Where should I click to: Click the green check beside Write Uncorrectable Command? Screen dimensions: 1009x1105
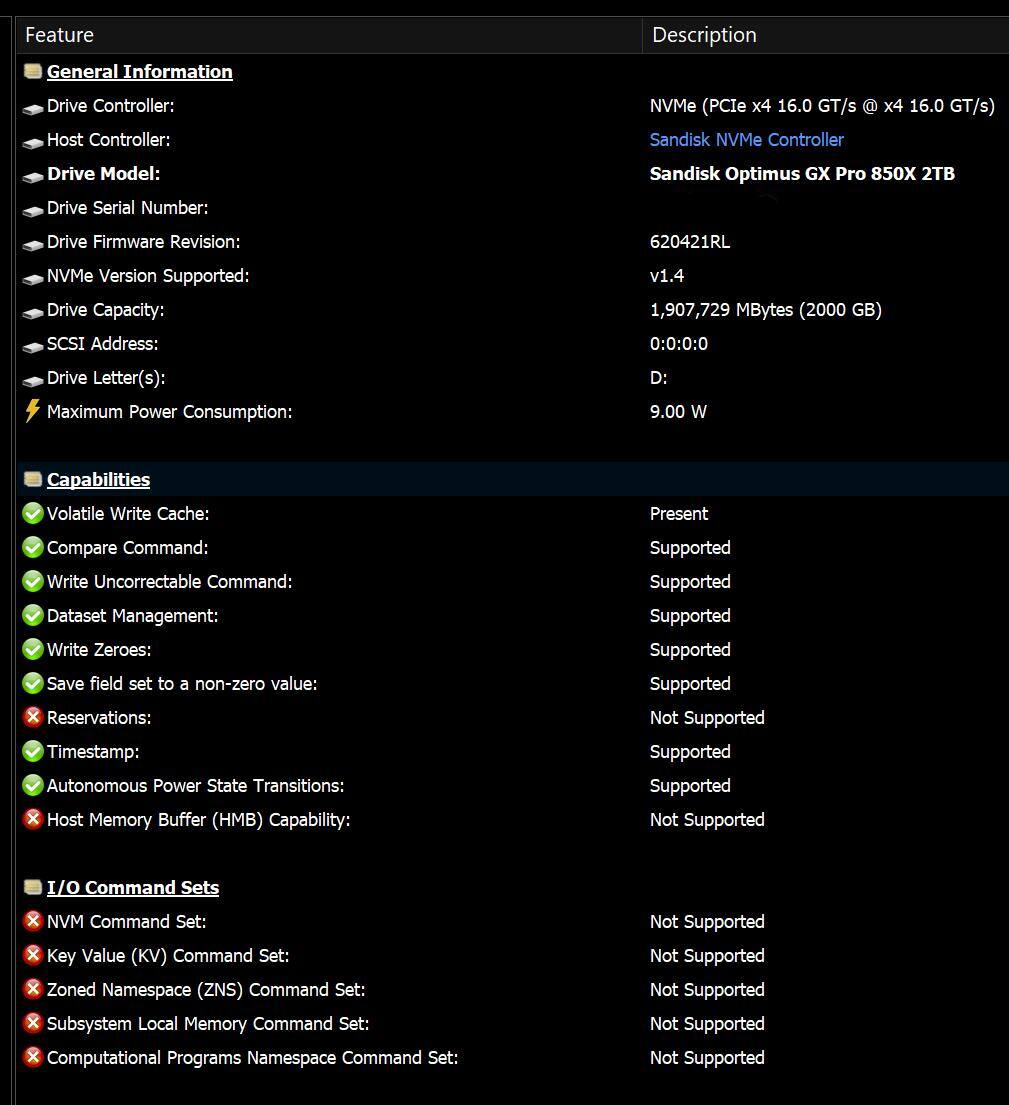32,581
